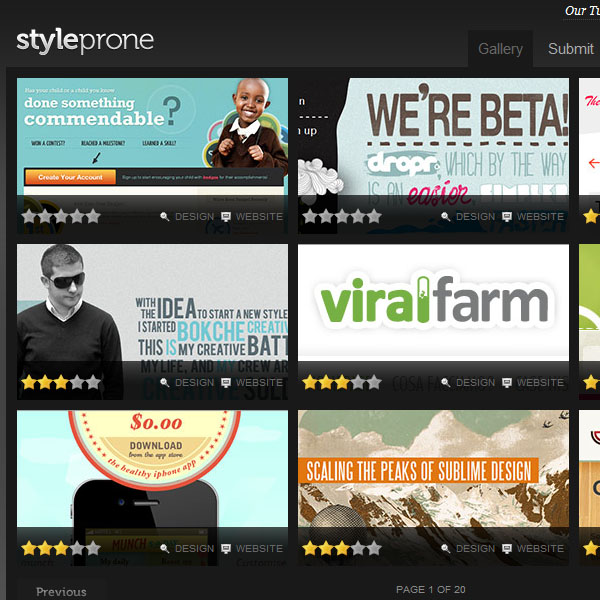Viewport: 600px width, 600px height.
Task: Rate Scaling Peaks card five stars
Action: pyautogui.click(x=374, y=548)
